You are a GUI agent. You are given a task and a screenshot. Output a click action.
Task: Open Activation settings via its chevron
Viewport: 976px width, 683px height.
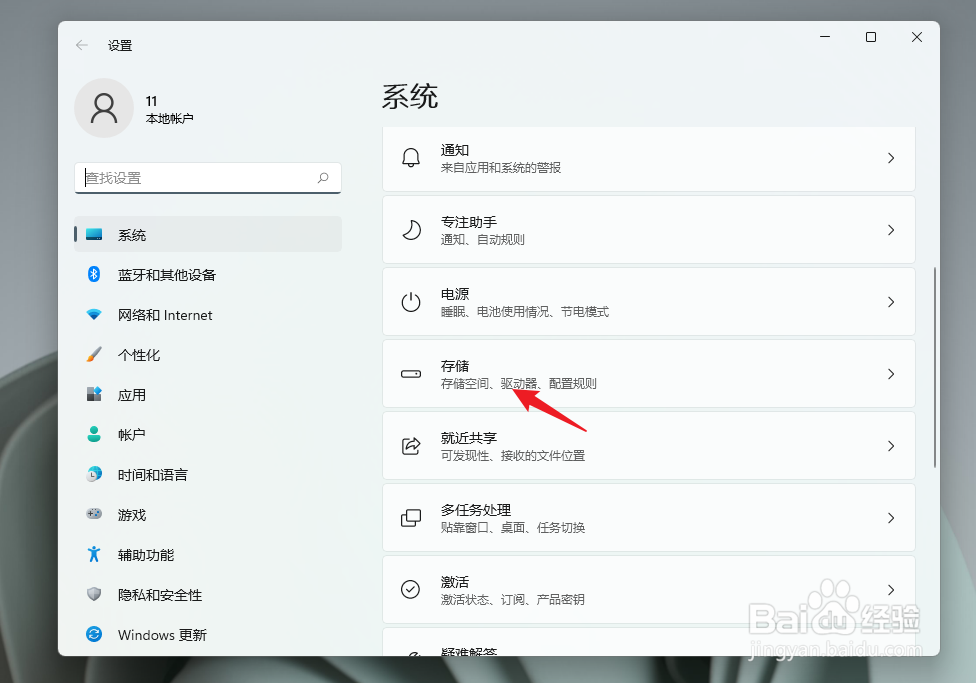[890, 590]
